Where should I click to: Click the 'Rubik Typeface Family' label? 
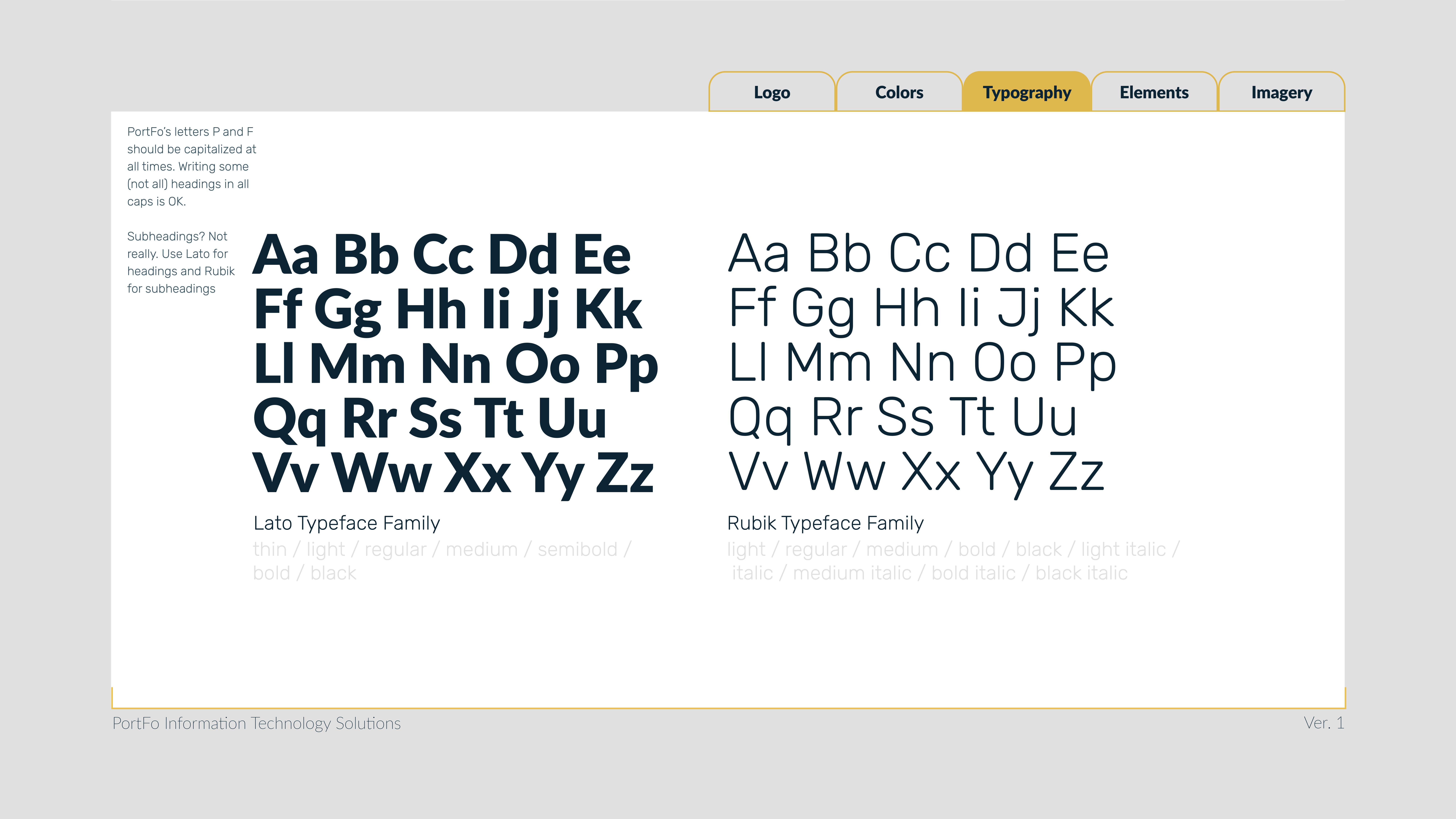tap(825, 523)
